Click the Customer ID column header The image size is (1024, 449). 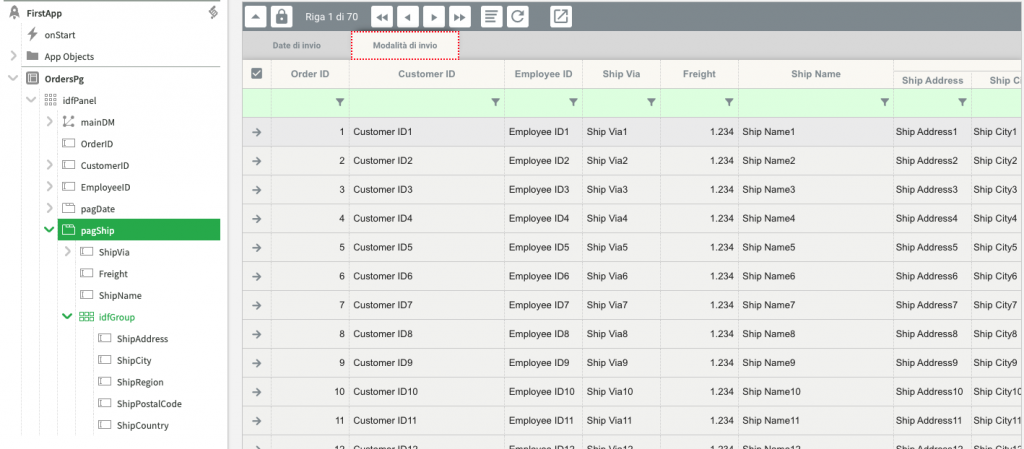[x=427, y=74]
